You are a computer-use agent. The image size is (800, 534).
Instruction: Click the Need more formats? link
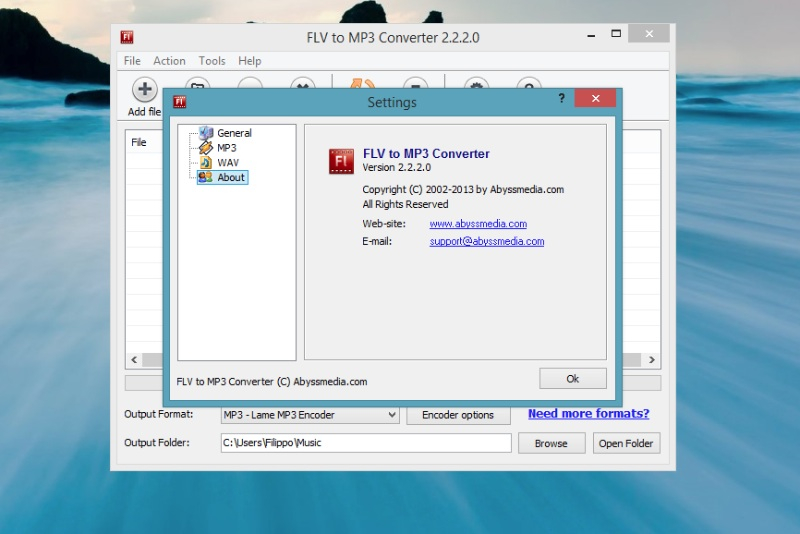588,413
